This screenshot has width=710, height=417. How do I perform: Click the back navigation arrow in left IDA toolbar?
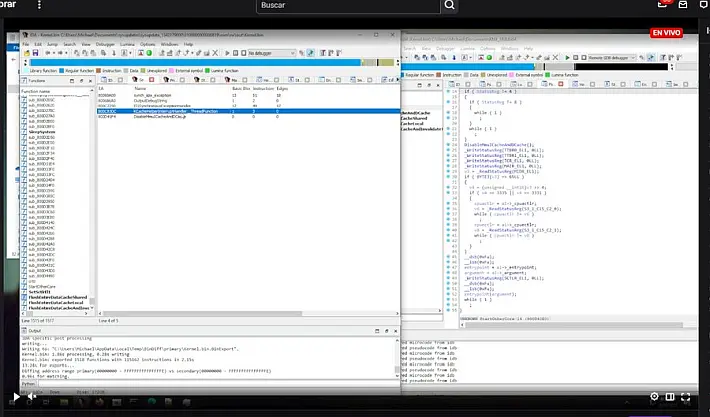coord(48,53)
